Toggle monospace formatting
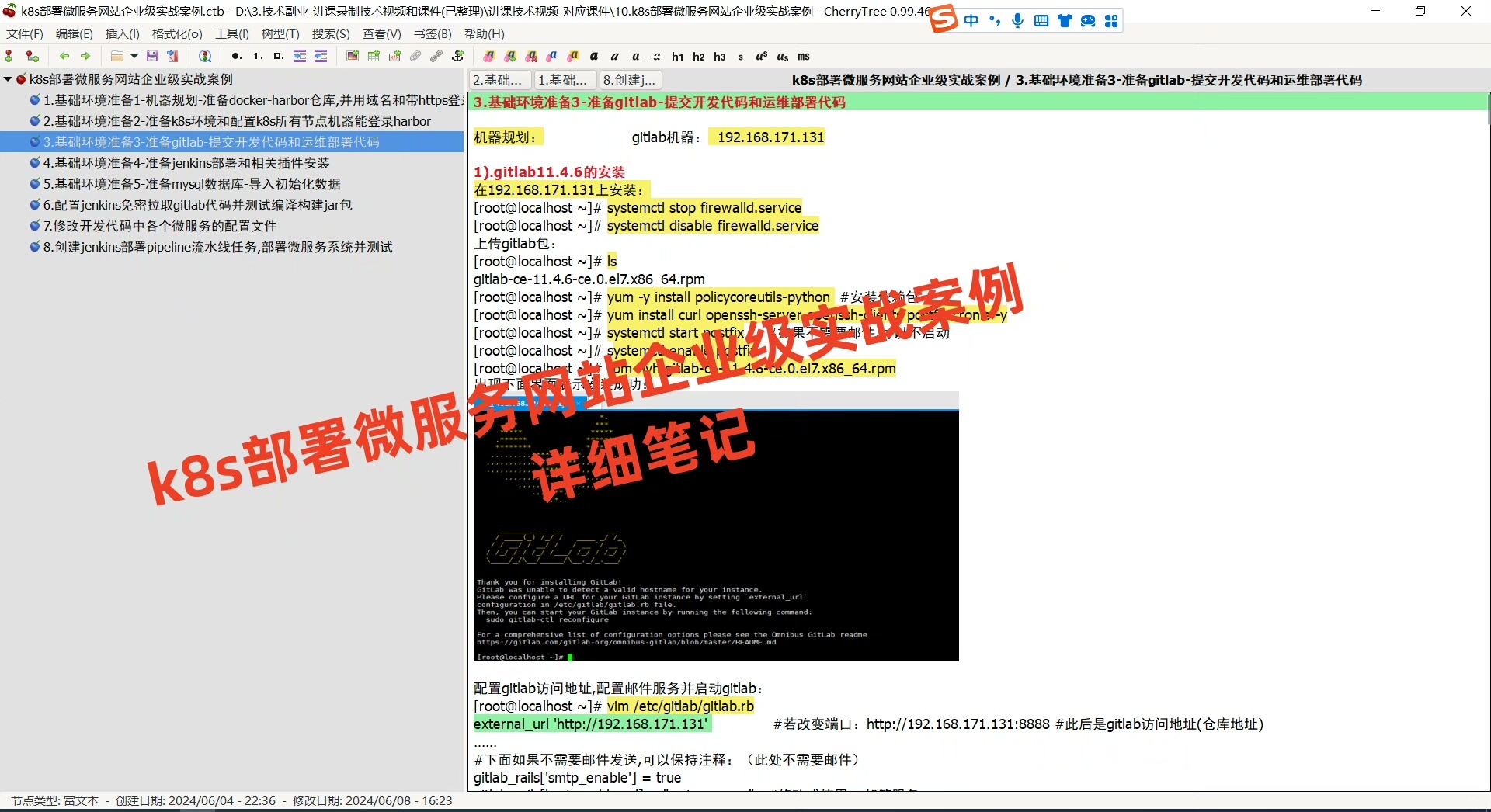The height and width of the screenshot is (812, 1491). tap(804, 56)
